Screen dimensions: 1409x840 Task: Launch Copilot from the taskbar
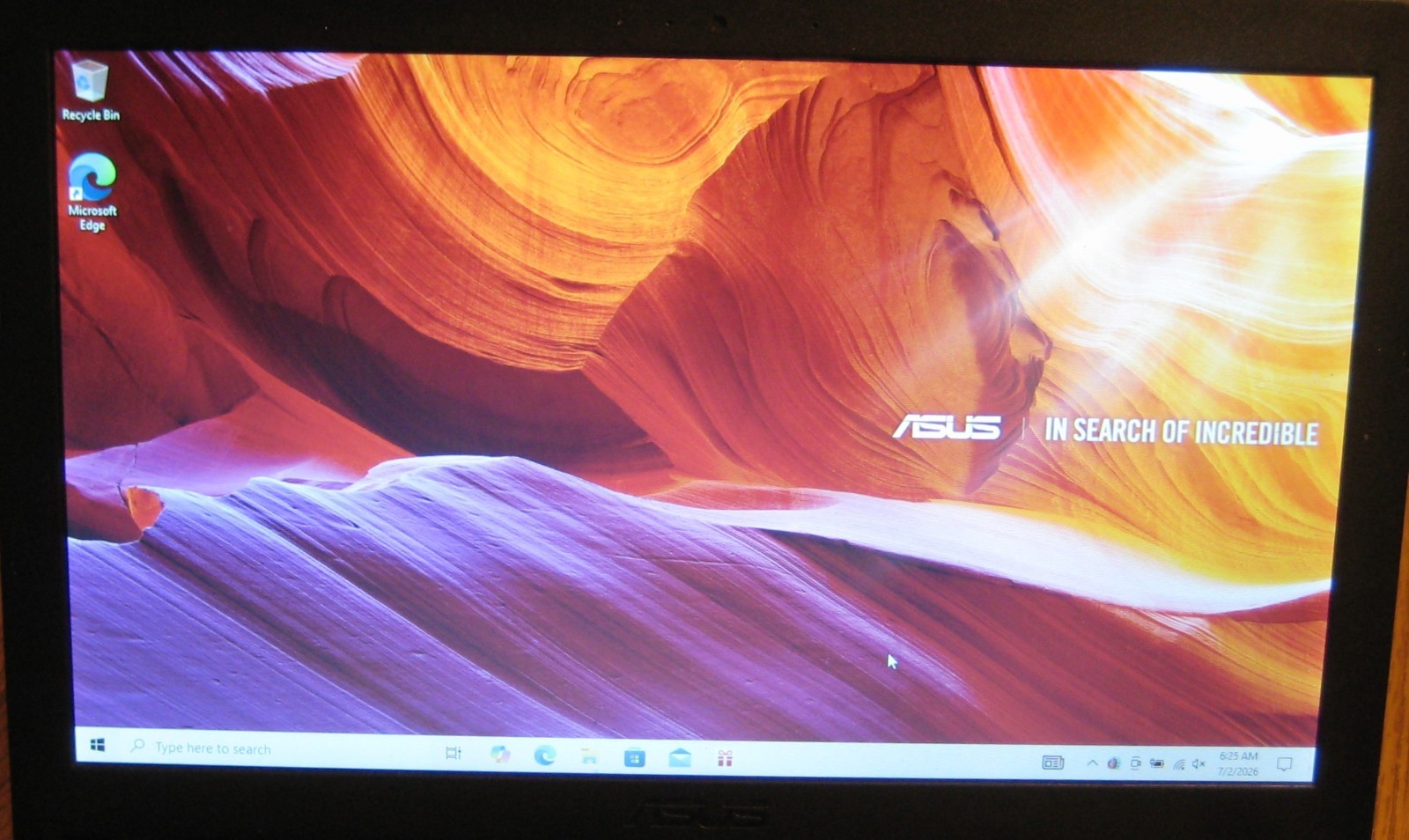500,755
